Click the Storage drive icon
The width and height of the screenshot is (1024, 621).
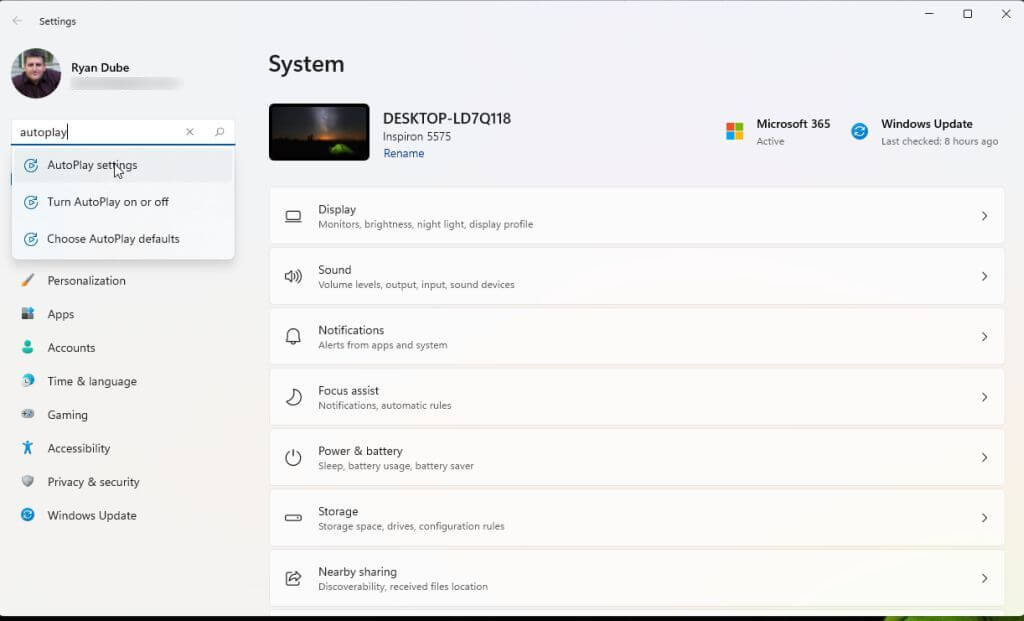(x=293, y=518)
